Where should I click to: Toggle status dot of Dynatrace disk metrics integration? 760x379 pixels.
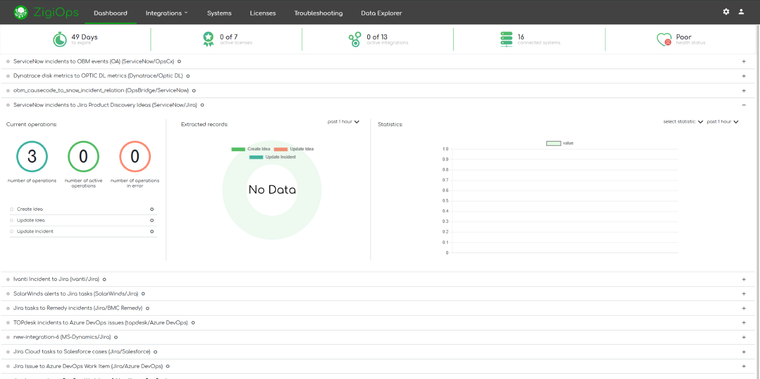(x=8, y=76)
